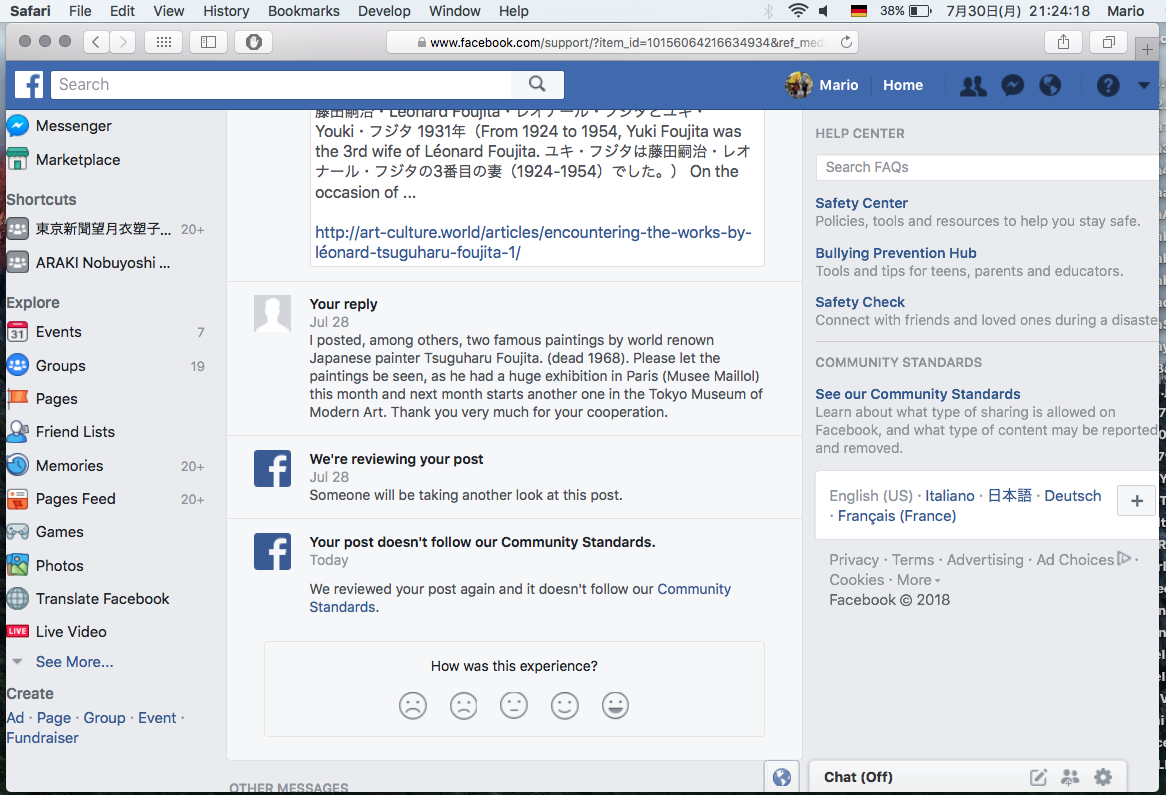Click the search magnifier button
The image size is (1166, 795).
pos(537,84)
